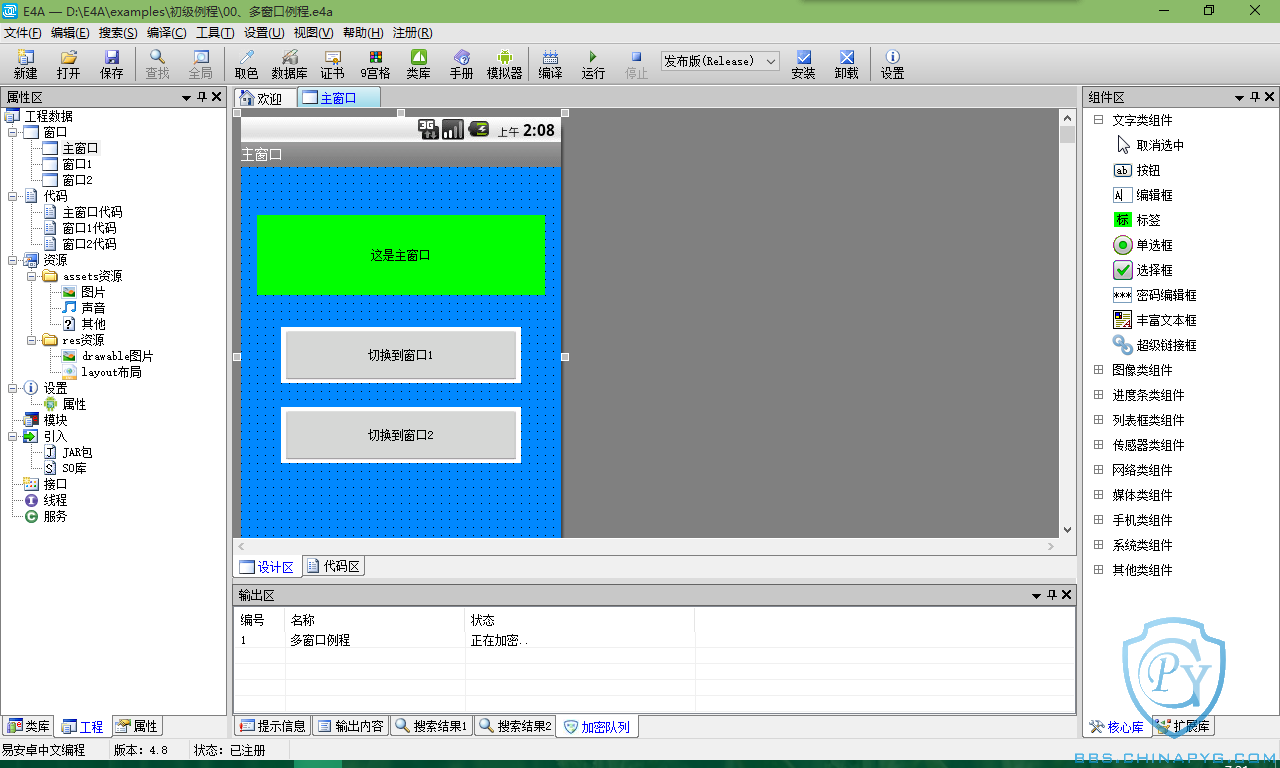The image size is (1280, 768).
Task: Open the 文件(F) menu
Action: tap(23, 33)
